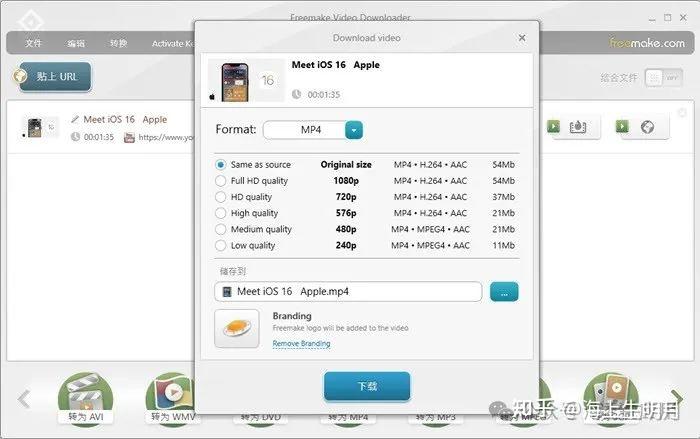The width and height of the screenshot is (700, 439).
Task: Click the globe icon on 粘上 URL button
Action: pos(20,76)
